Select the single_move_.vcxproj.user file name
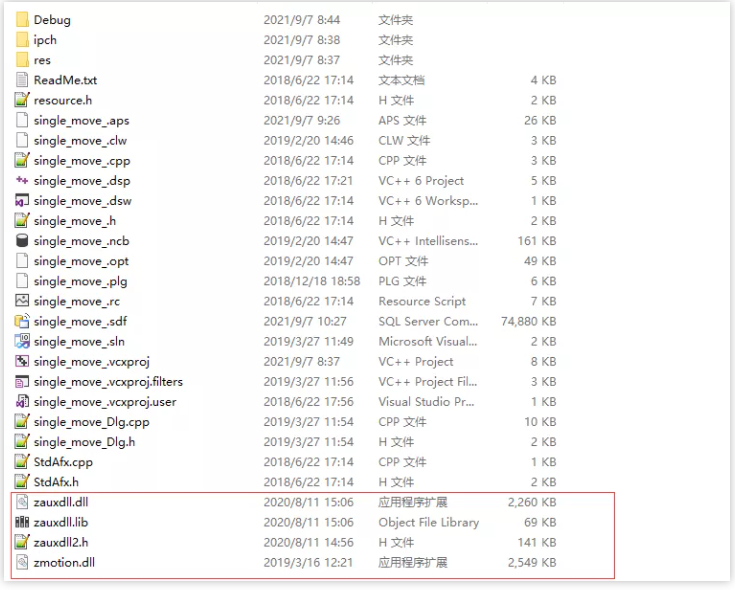The height and width of the screenshot is (590, 735). pyautogui.click(x=105, y=402)
